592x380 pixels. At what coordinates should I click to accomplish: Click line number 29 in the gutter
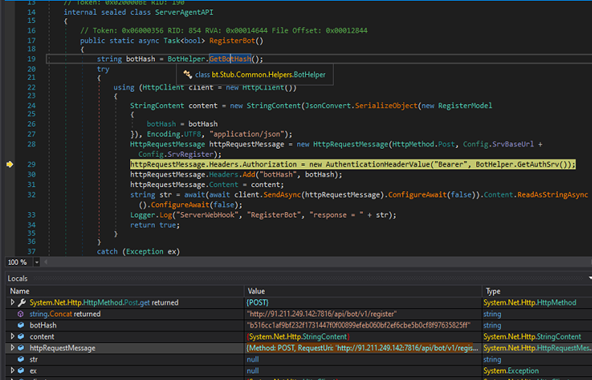[x=31, y=165]
